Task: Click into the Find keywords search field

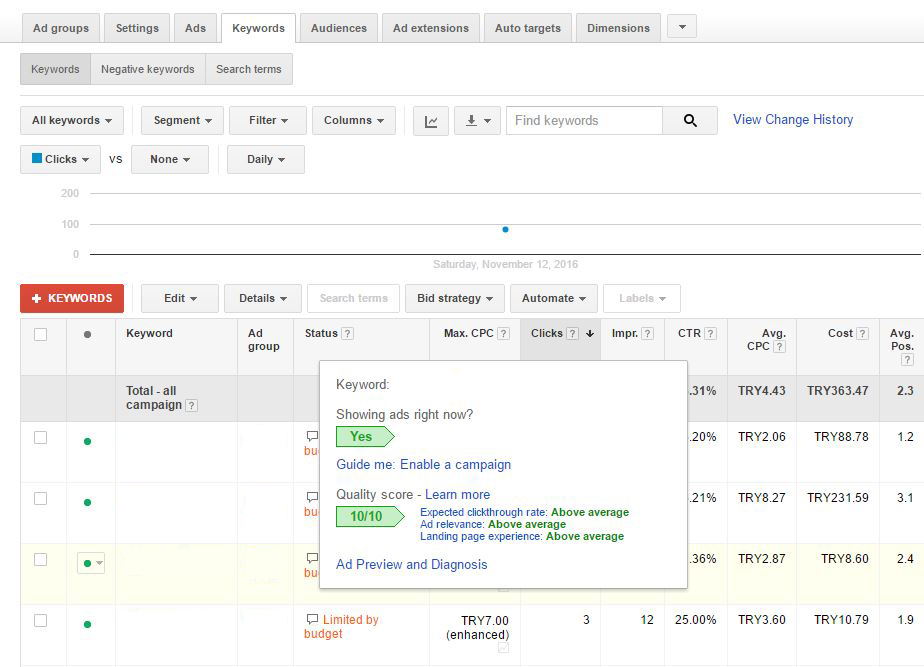Action: click(x=584, y=121)
